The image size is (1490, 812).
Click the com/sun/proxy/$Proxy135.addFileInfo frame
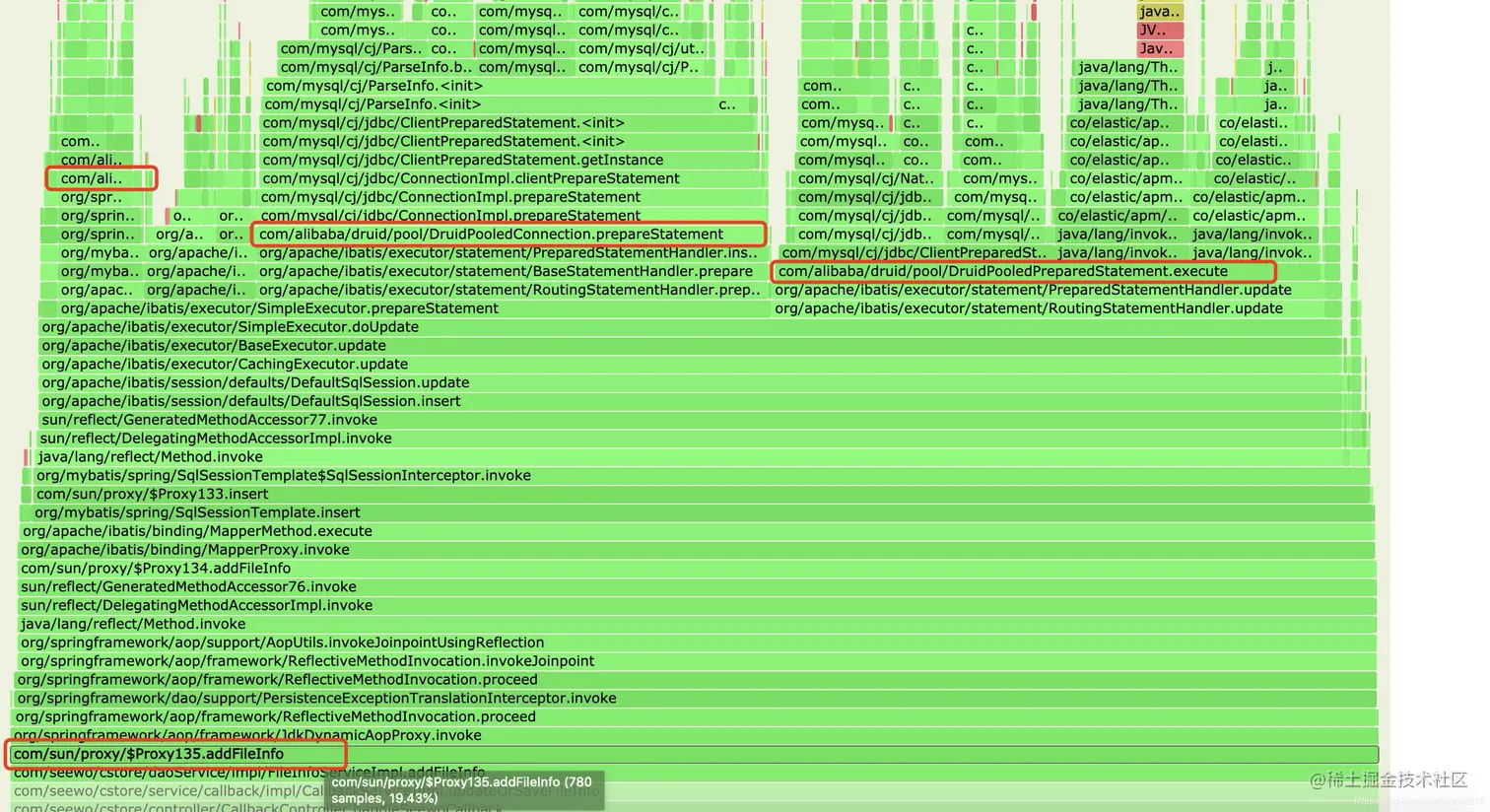pos(694,754)
